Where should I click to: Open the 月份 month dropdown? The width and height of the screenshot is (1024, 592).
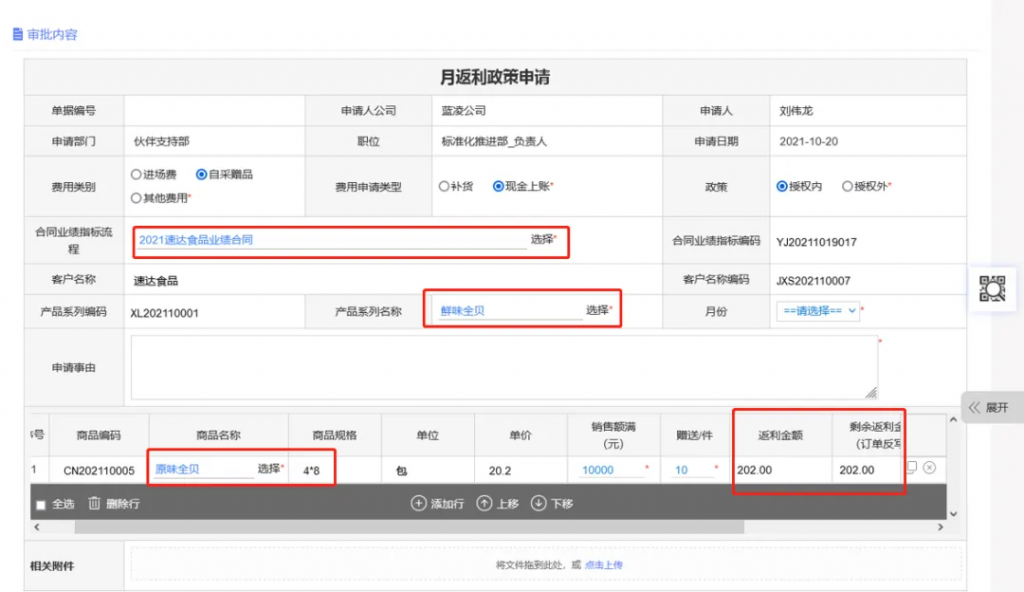817,311
